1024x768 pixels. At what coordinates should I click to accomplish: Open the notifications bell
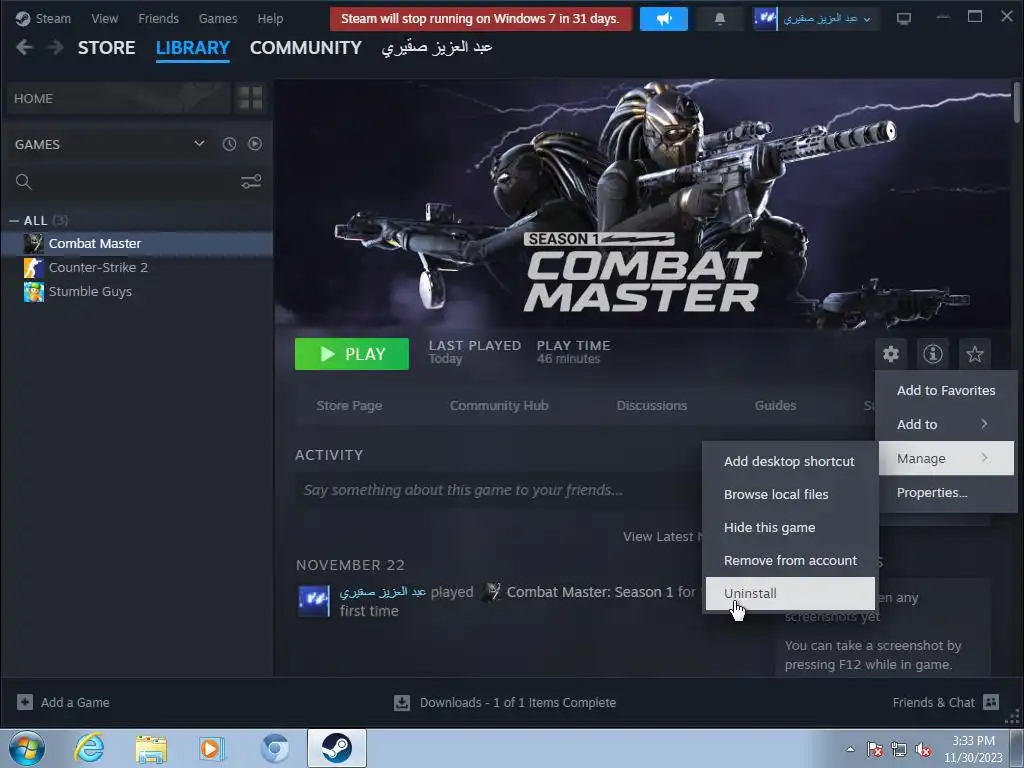coord(720,19)
